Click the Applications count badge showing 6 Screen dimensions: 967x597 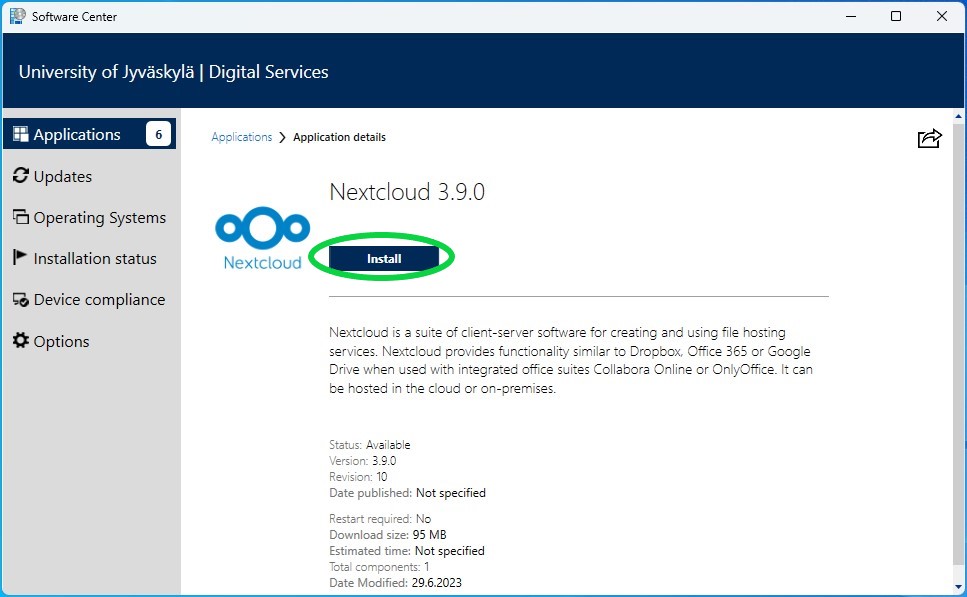coord(158,134)
